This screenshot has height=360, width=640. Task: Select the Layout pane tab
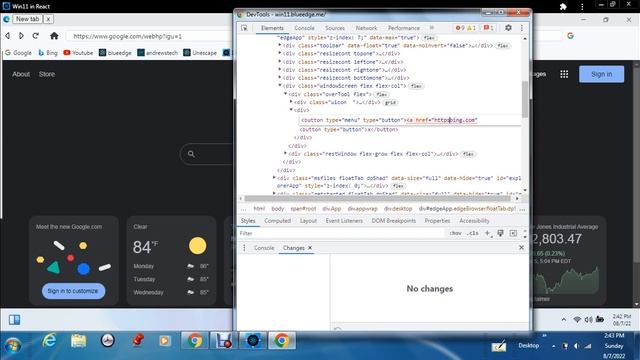pyautogui.click(x=308, y=220)
